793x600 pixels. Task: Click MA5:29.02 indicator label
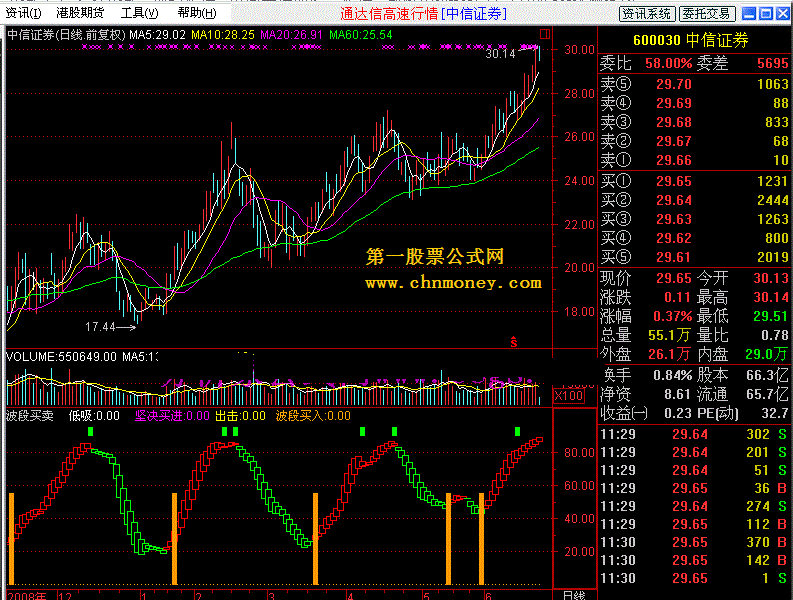[x=157, y=35]
